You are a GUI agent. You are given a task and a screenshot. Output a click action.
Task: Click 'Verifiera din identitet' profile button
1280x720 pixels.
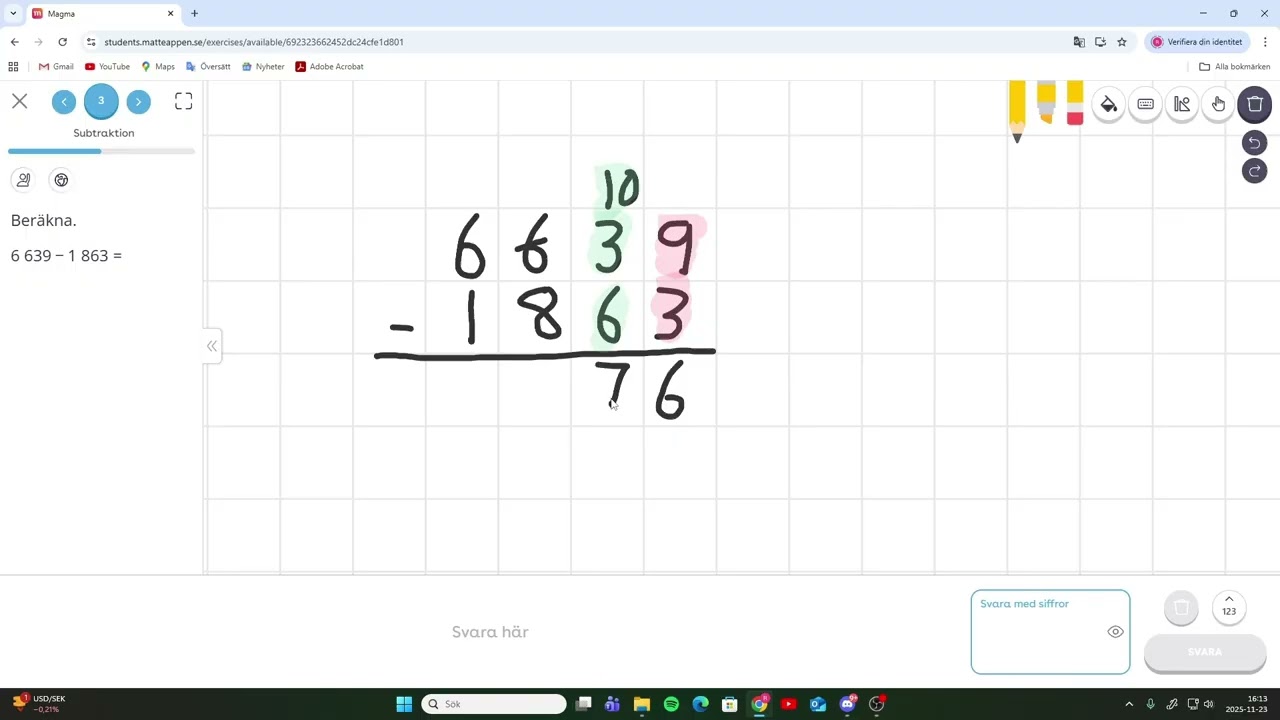(1197, 42)
